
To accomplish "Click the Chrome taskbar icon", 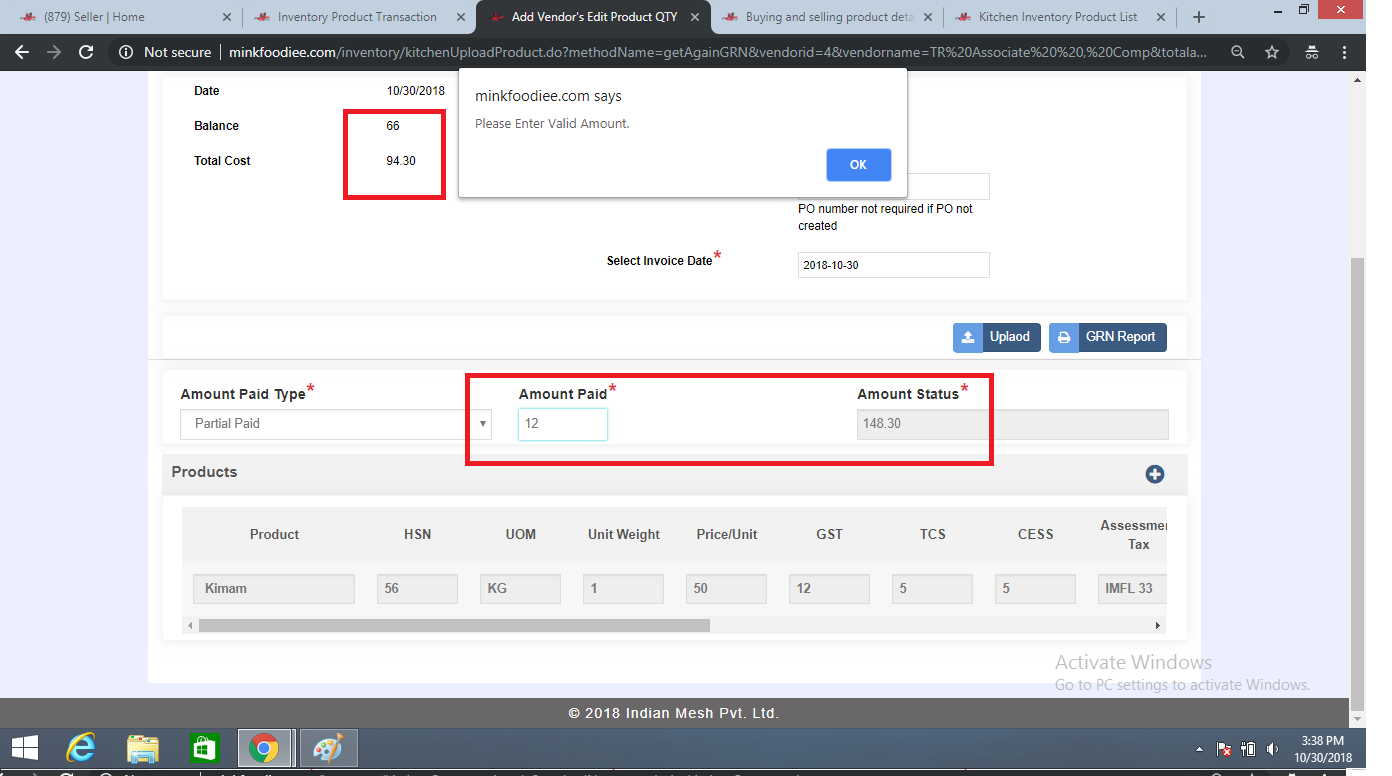I will [x=264, y=748].
